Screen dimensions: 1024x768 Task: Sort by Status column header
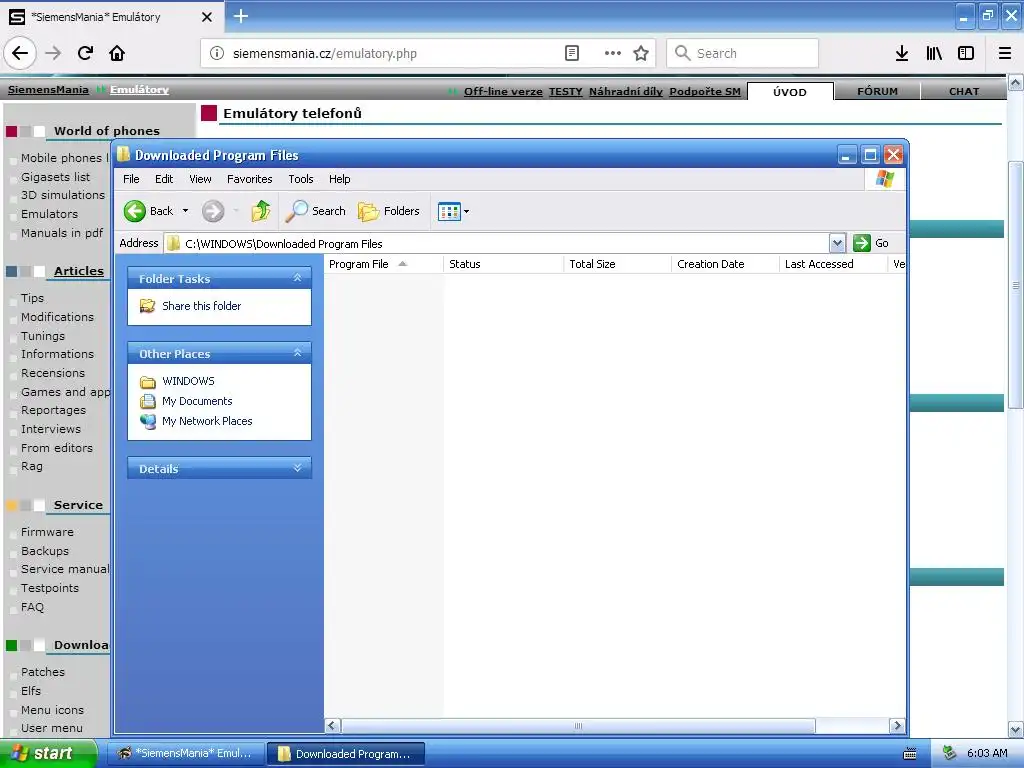(x=504, y=264)
